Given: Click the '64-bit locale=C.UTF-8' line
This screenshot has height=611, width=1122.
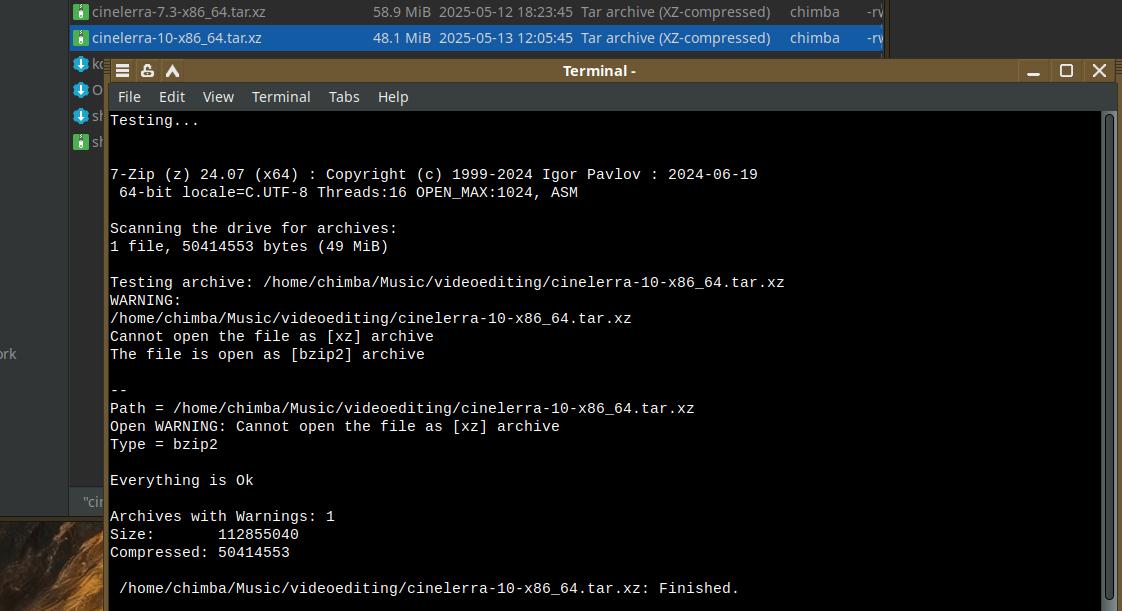Looking at the screenshot, I should 348,192.
